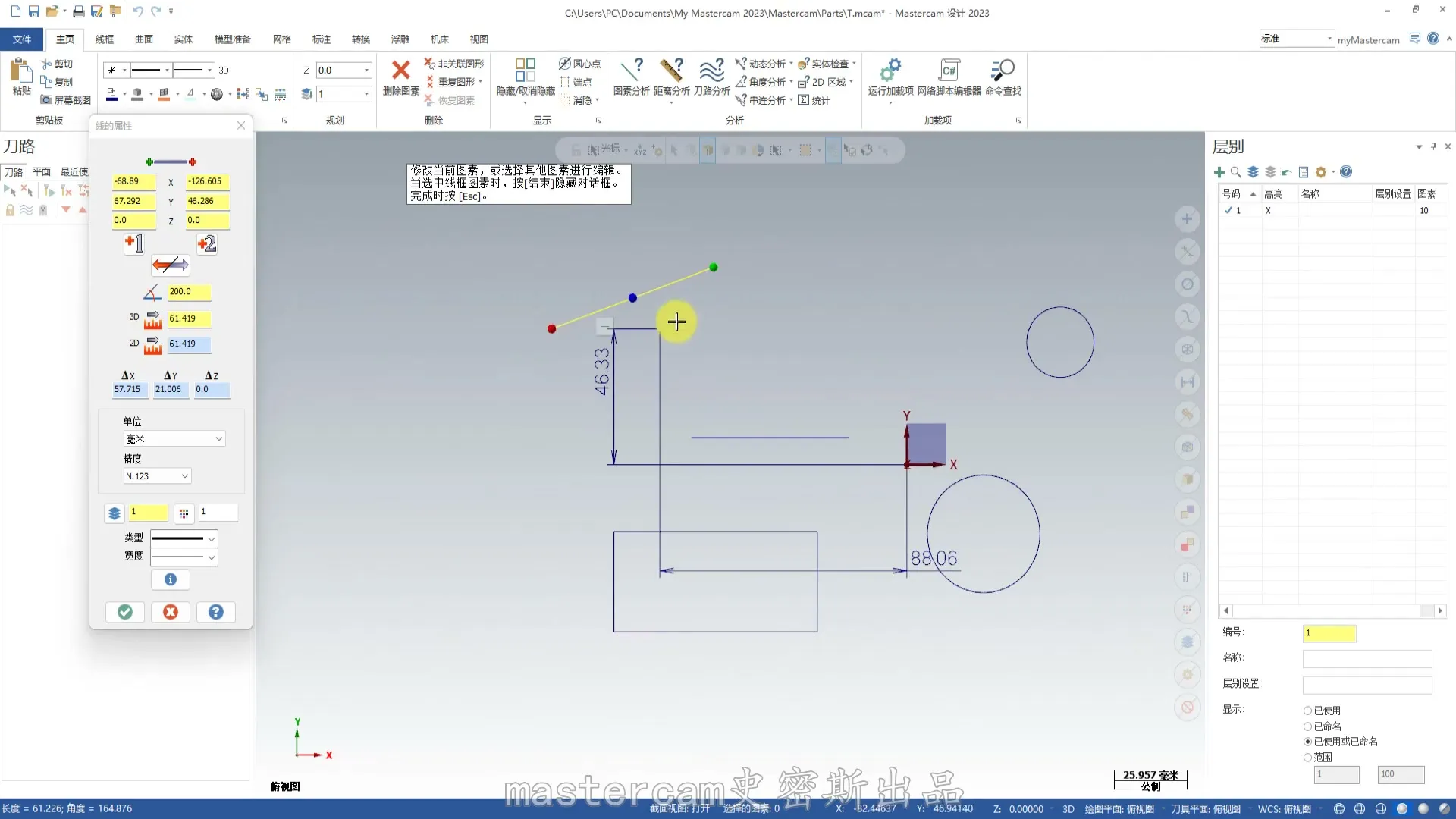Open the units dropdown showing millimeters
The height and width of the screenshot is (819, 1456).
174,439
